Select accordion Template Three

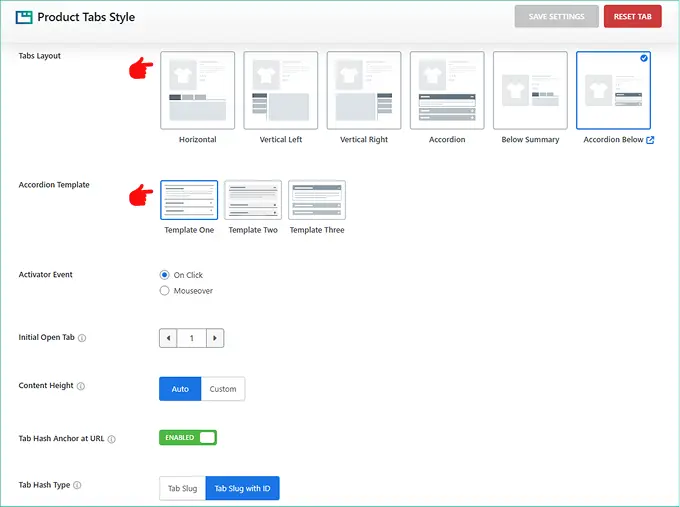(x=317, y=200)
